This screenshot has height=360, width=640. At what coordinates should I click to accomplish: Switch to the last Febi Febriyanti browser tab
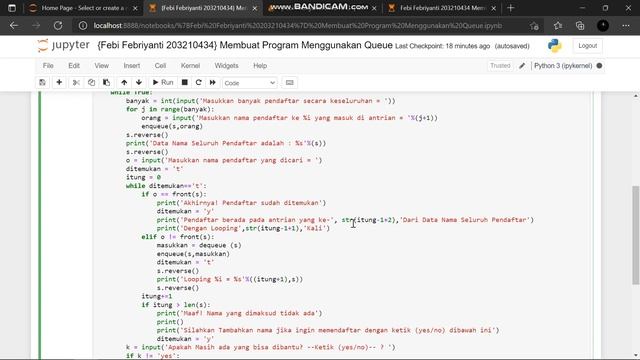click(x=442, y=8)
